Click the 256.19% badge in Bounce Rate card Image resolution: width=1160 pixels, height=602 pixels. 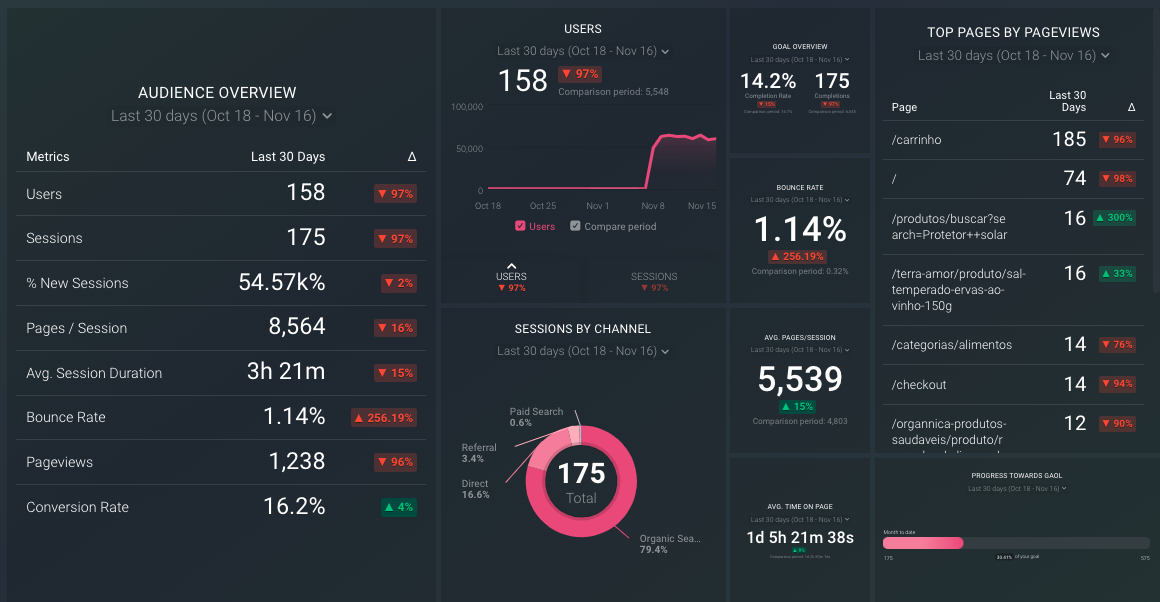click(x=797, y=257)
